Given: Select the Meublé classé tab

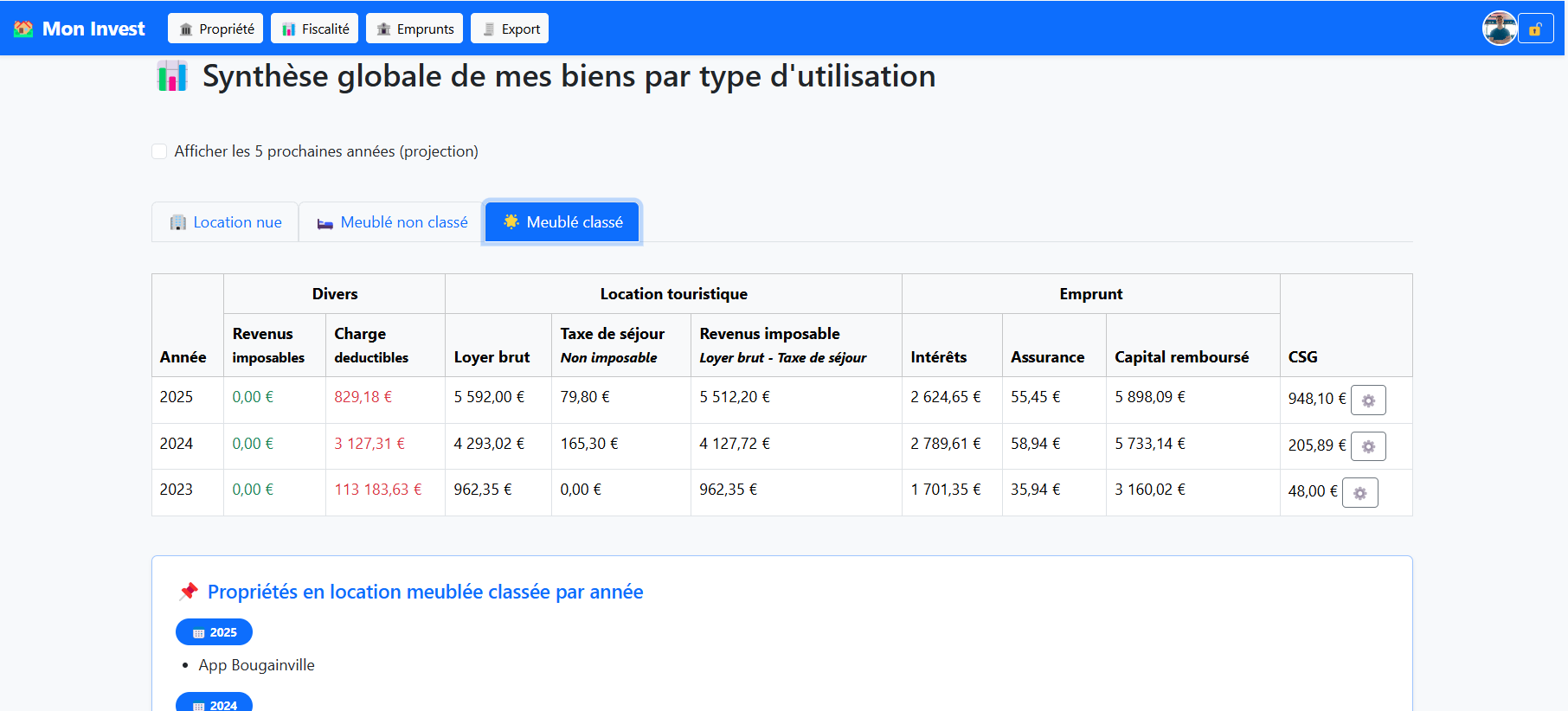Looking at the screenshot, I should click(x=562, y=222).
